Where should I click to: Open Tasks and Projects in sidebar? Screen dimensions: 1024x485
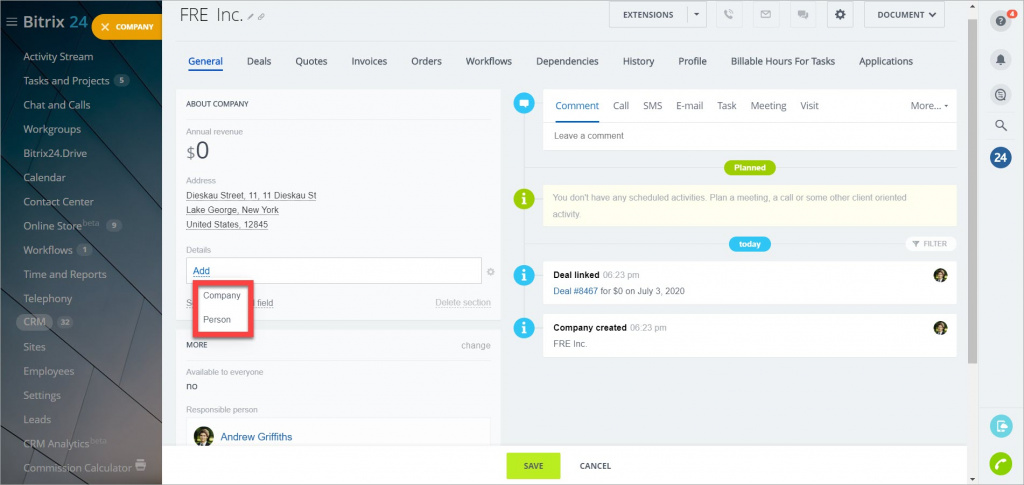[66, 81]
